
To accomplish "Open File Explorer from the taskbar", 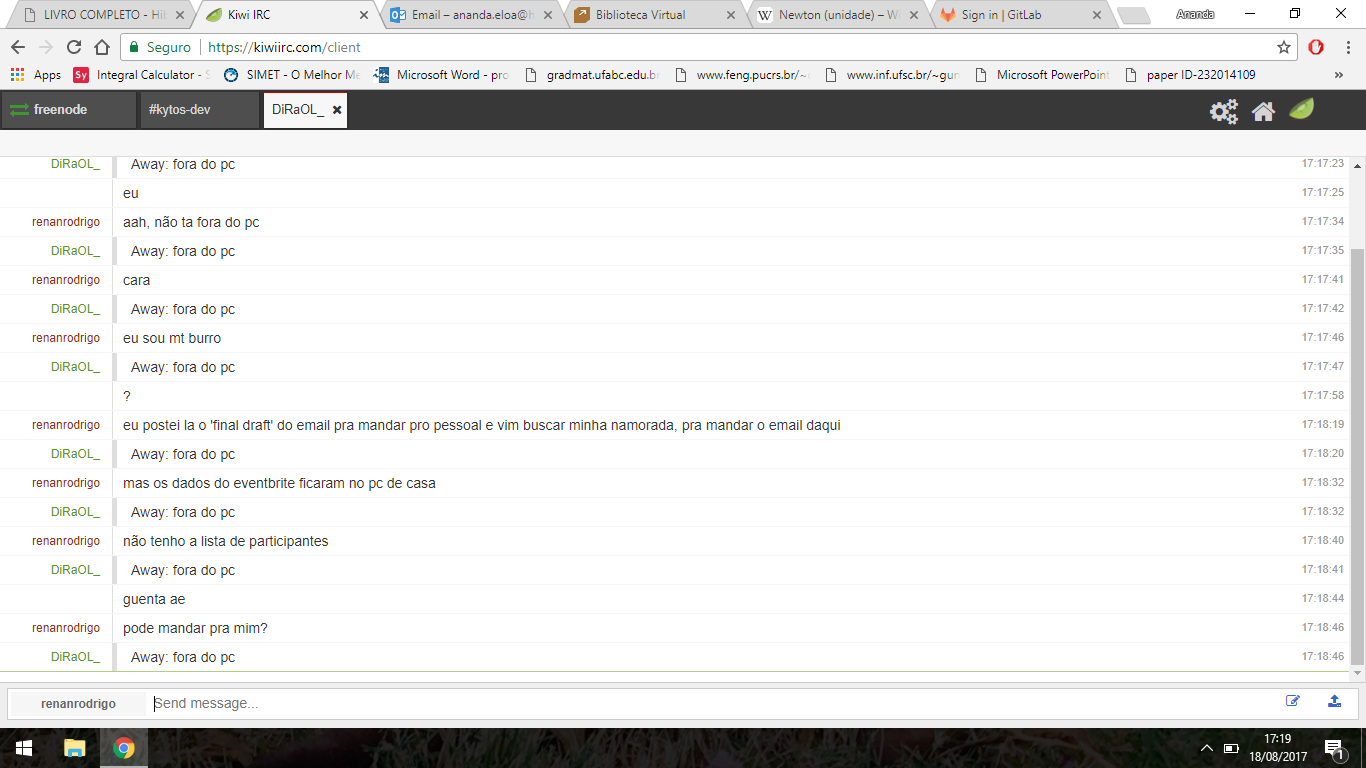I will pos(75,748).
